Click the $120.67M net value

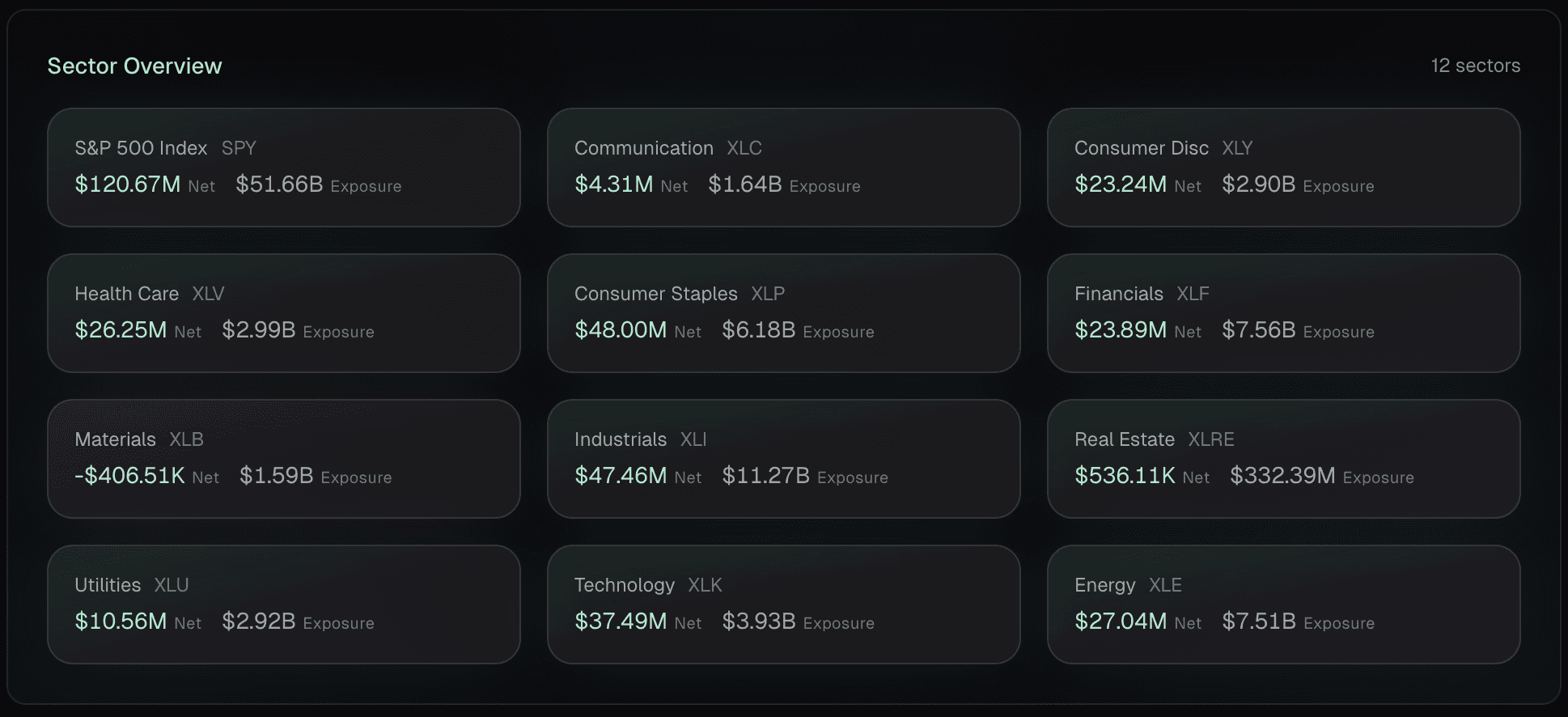click(128, 185)
